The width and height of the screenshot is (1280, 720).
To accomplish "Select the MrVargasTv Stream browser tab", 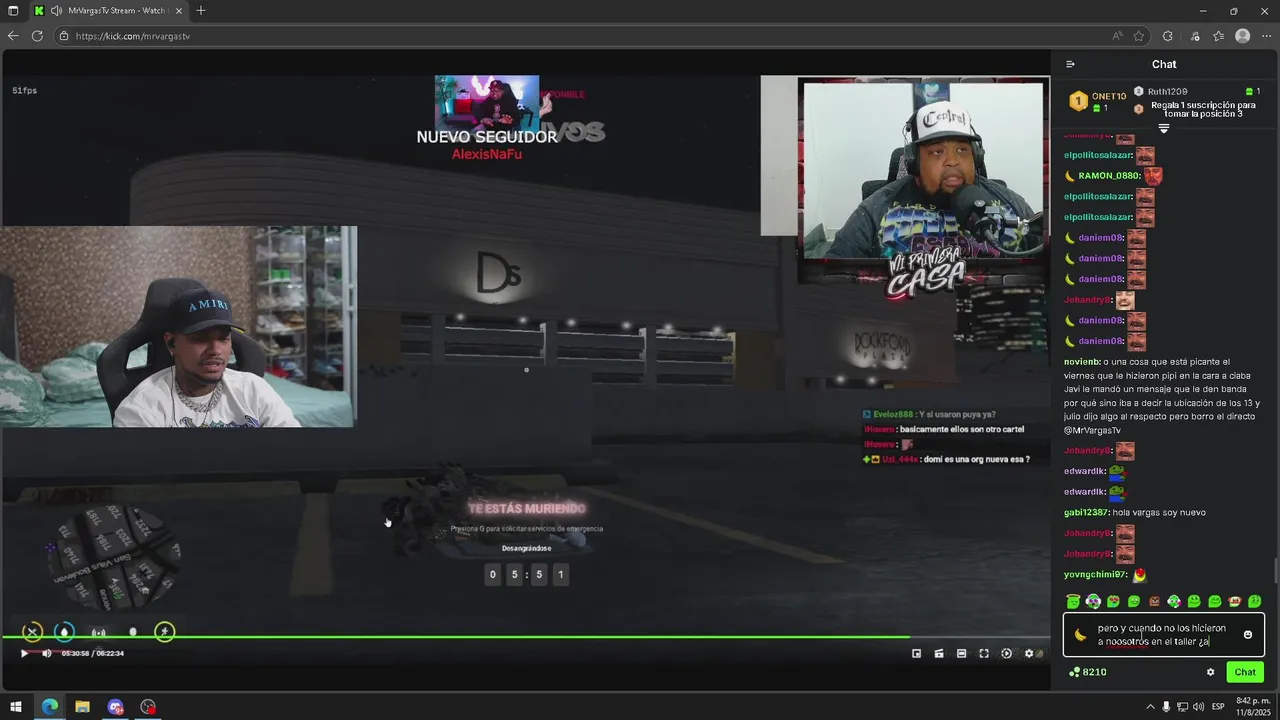I will [x=108, y=11].
